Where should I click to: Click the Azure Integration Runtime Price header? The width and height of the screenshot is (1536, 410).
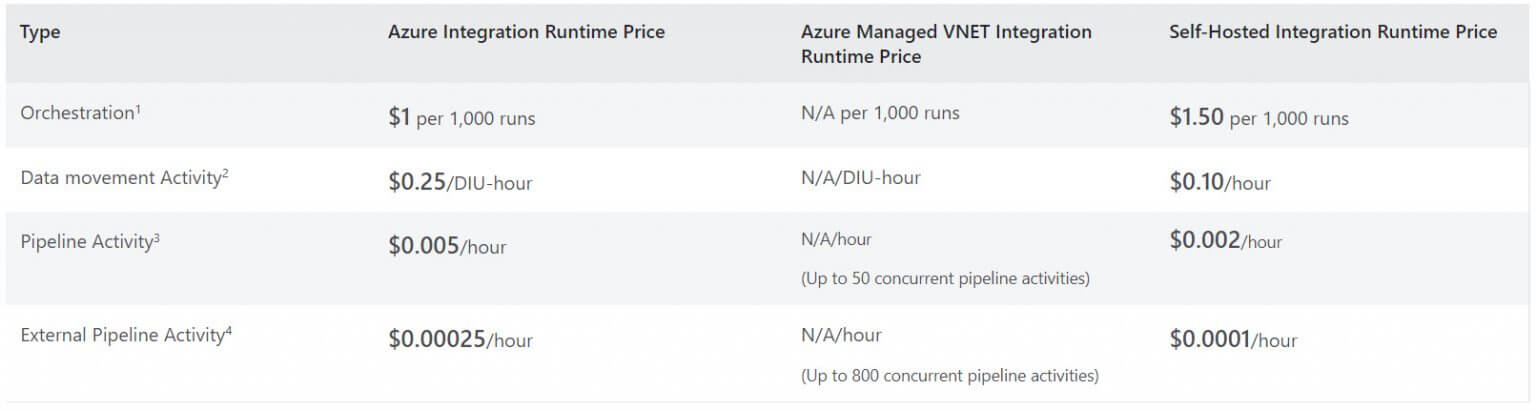tap(526, 32)
